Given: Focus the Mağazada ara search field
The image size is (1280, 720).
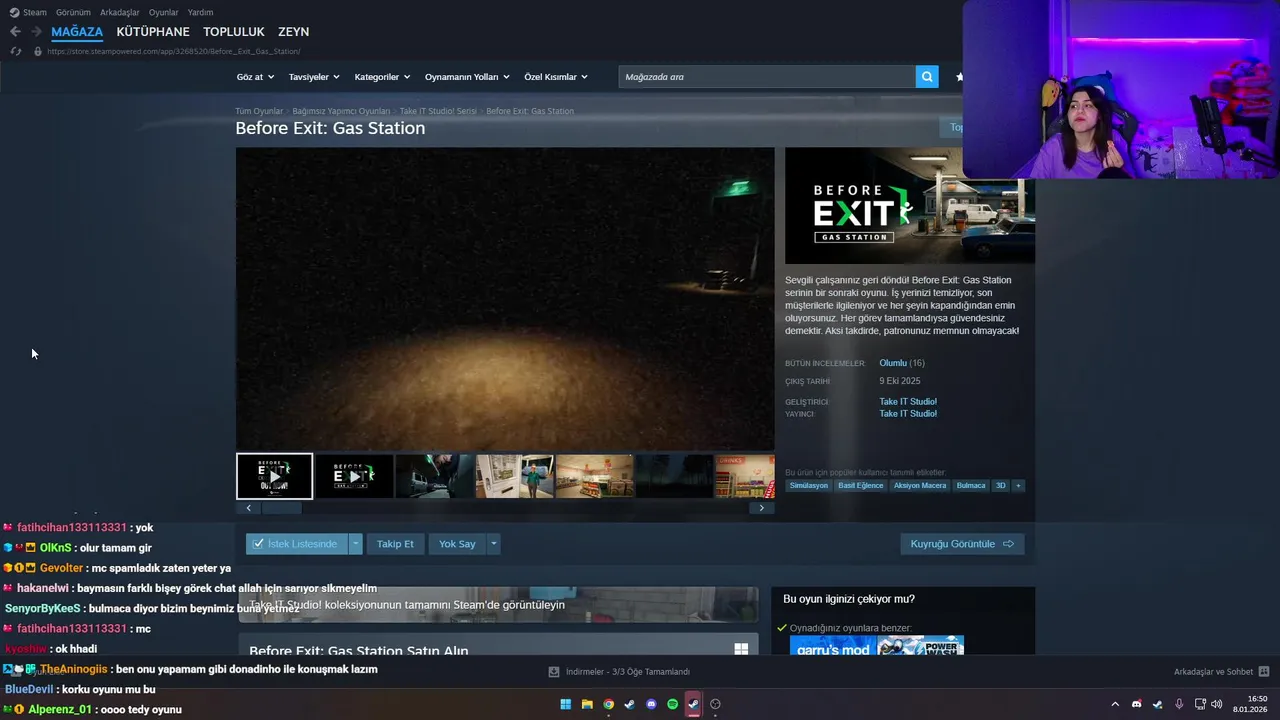Looking at the screenshot, I should [767, 77].
